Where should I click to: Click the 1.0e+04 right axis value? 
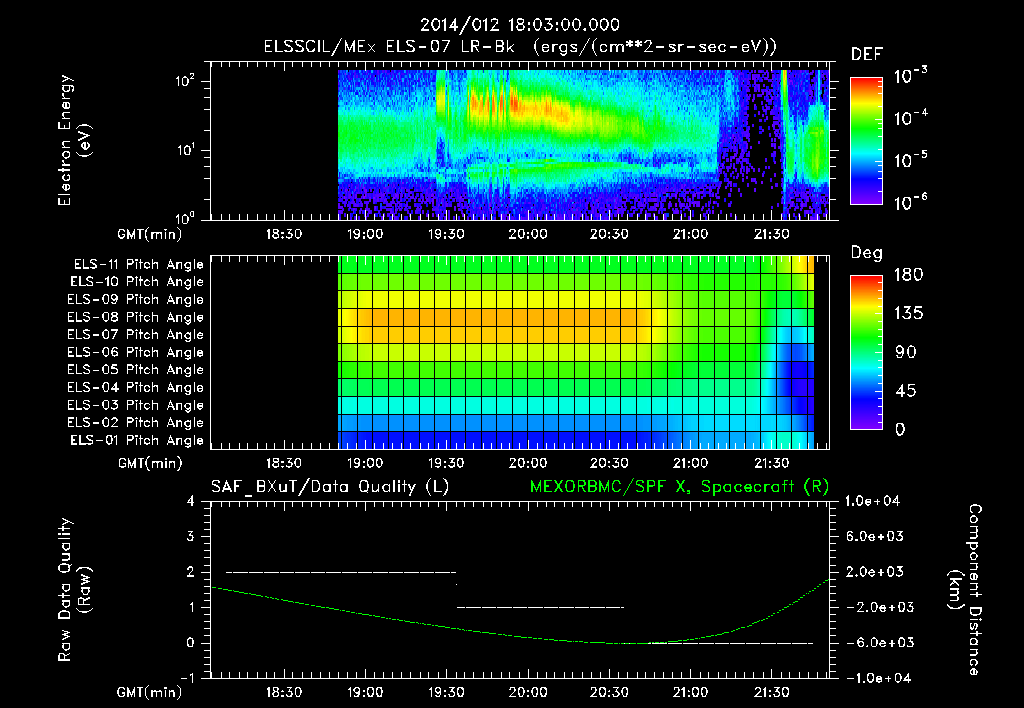[x=872, y=502]
